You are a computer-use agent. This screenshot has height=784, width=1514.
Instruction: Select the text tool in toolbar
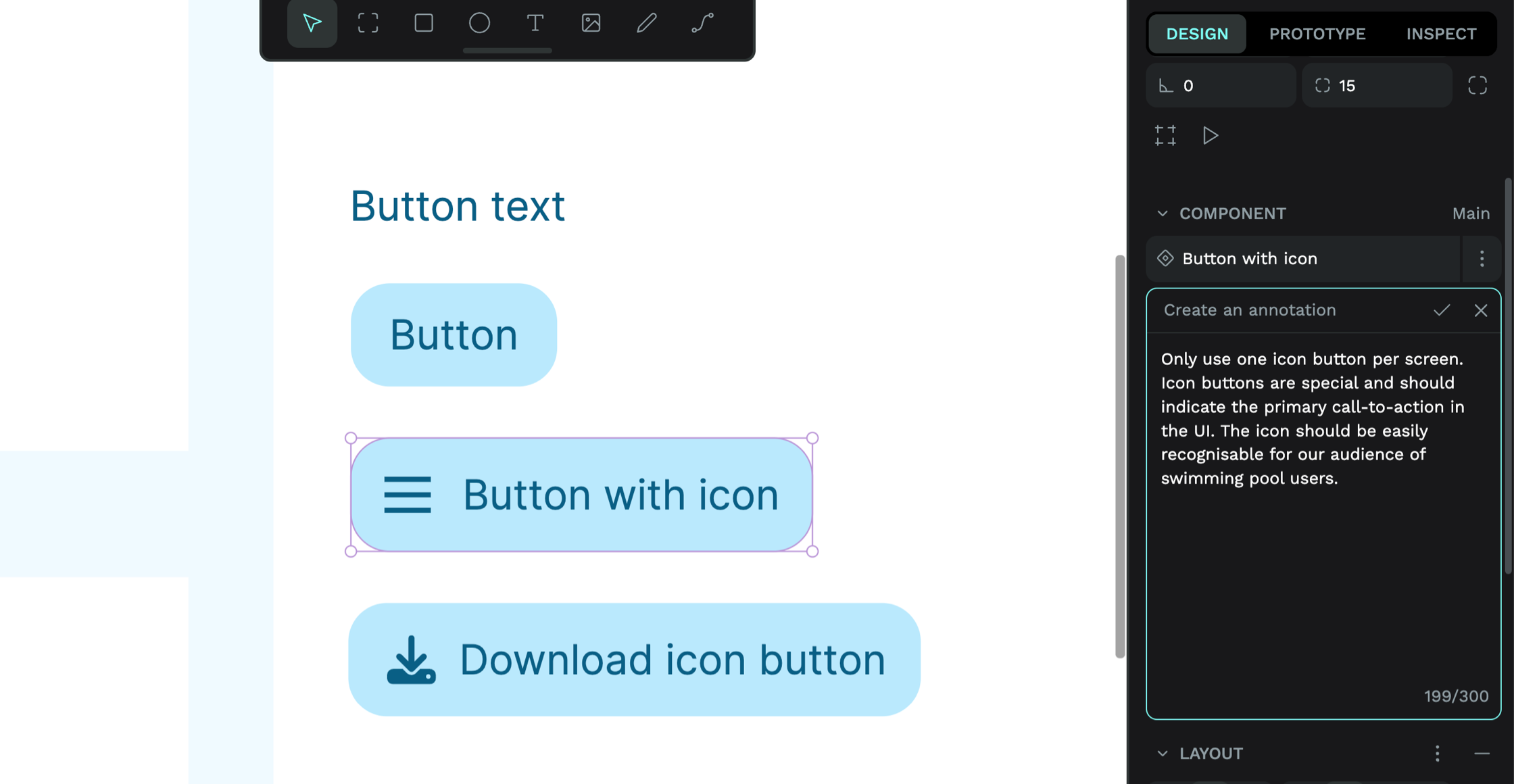[534, 22]
